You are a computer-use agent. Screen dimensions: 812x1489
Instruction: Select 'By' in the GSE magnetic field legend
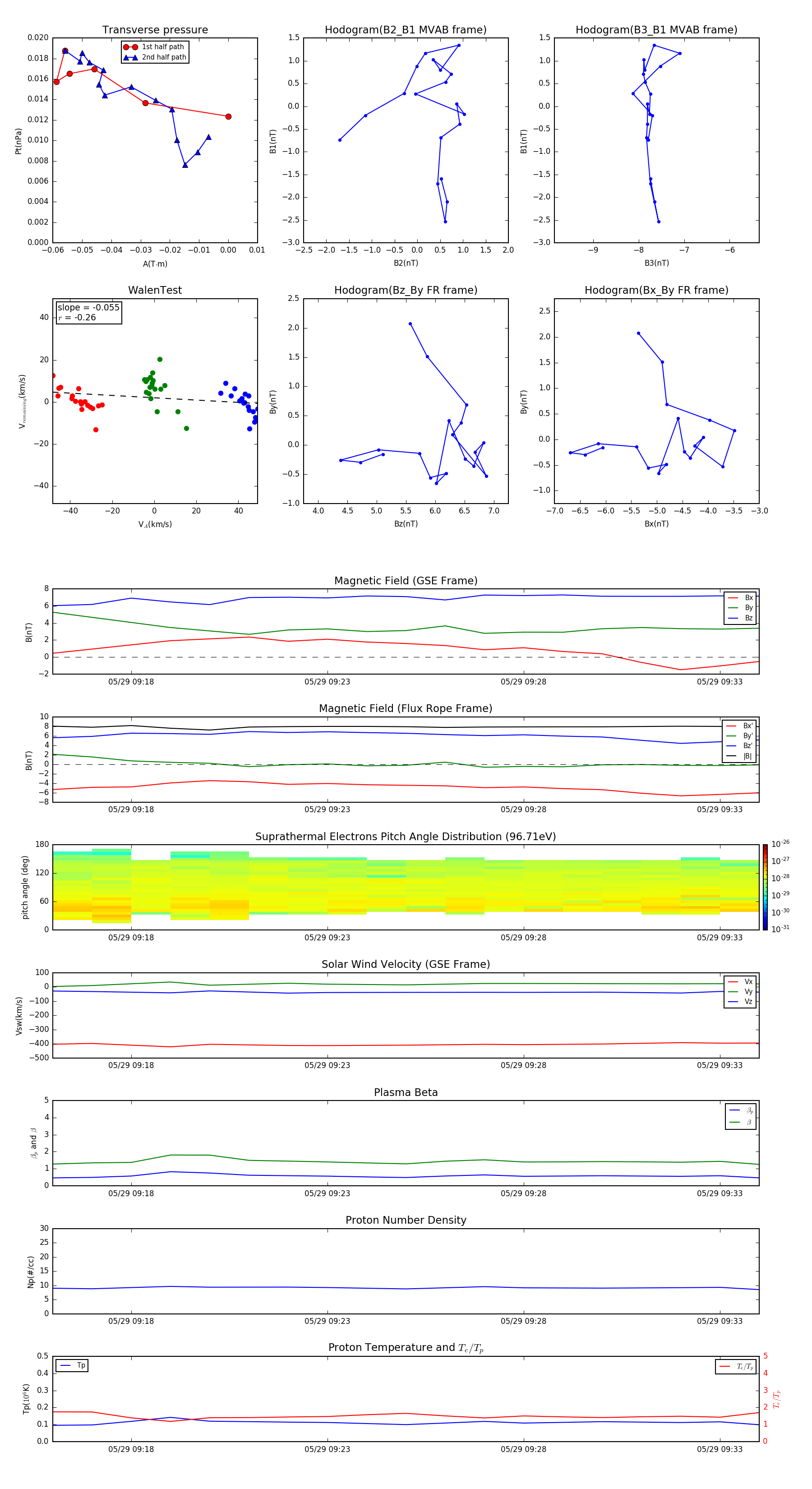tap(740, 607)
